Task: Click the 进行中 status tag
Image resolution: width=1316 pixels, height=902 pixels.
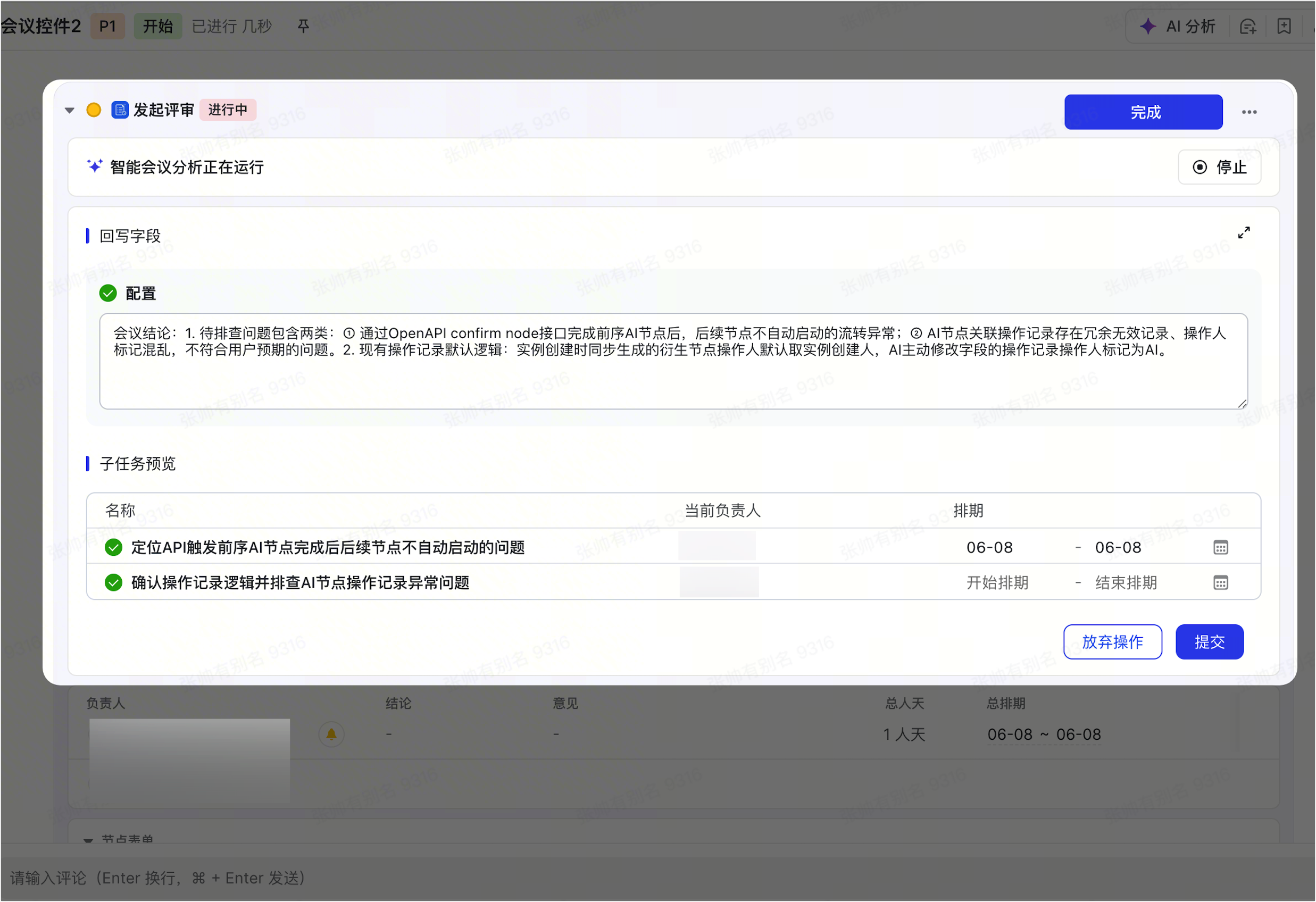Action: click(228, 110)
